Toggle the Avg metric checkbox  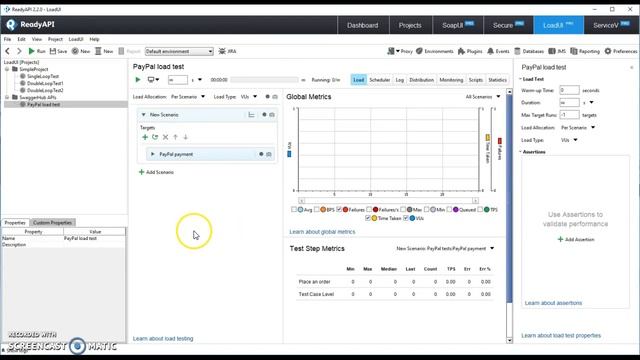pyautogui.click(x=294, y=209)
